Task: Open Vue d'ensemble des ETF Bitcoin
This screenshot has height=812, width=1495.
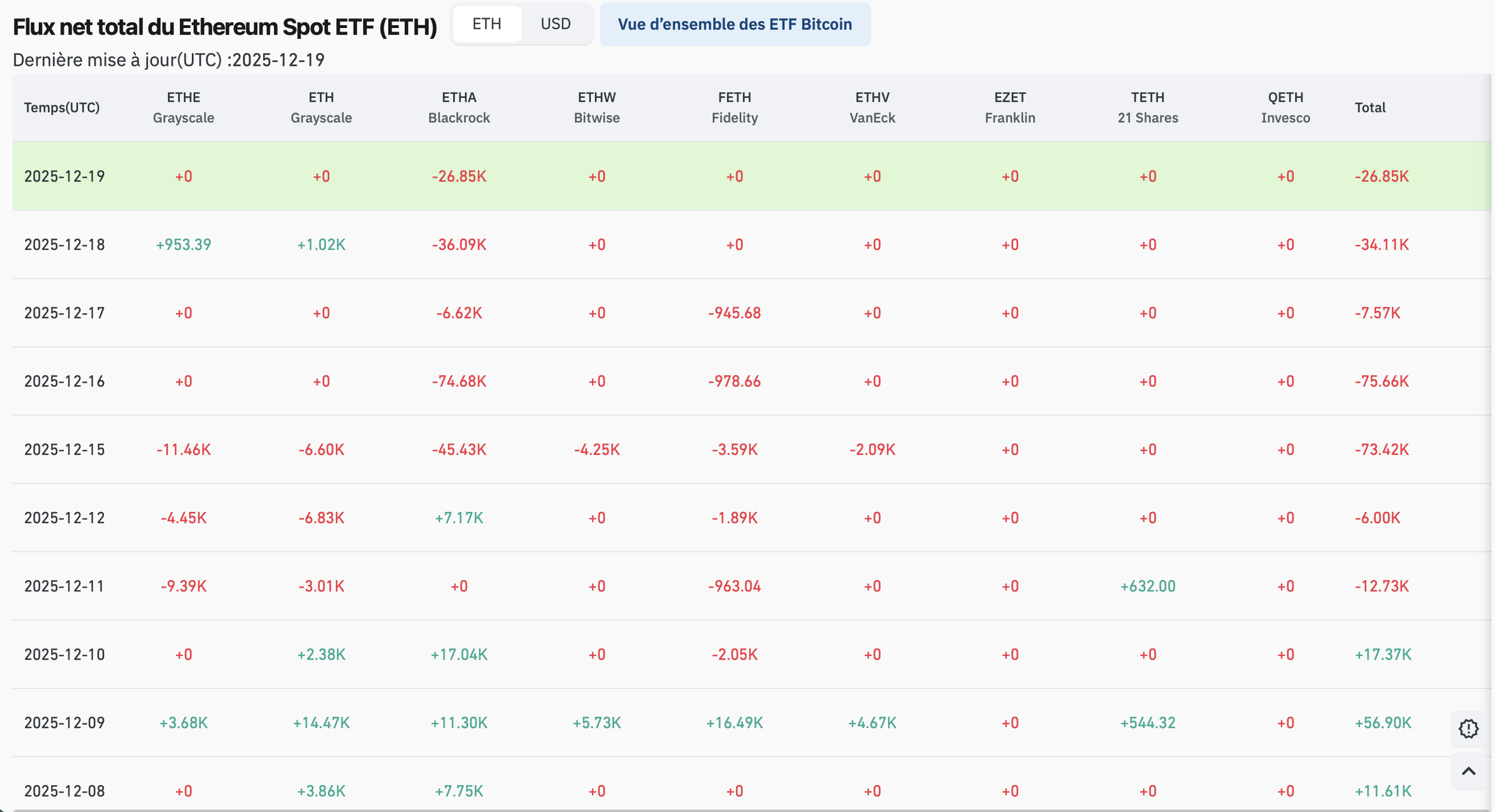Action: pyautogui.click(x=734, y=25)
